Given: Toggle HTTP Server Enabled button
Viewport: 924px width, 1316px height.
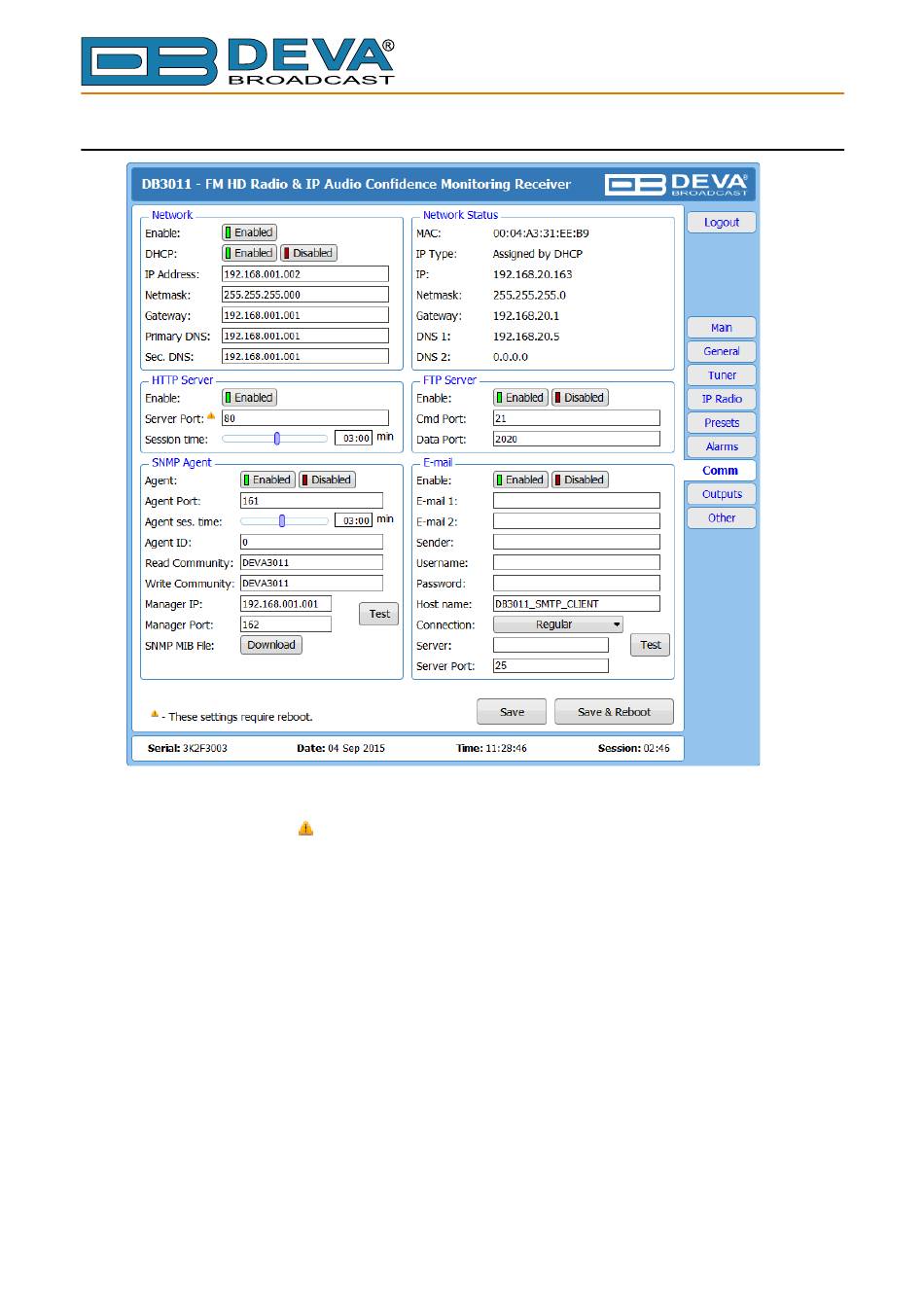Looking at the screenshot, I should pos(249,398).
